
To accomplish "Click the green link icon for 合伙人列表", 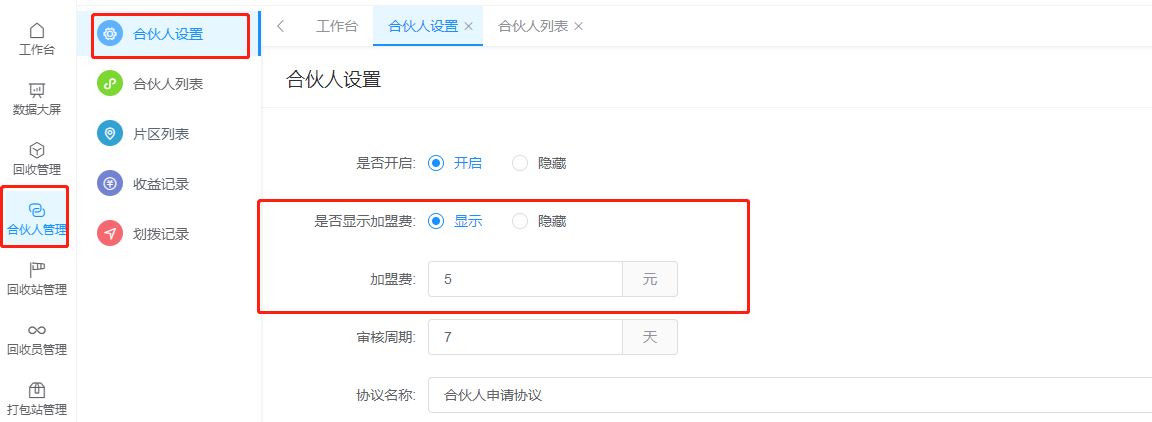I will pyautogui.click(x=110, y=84).
